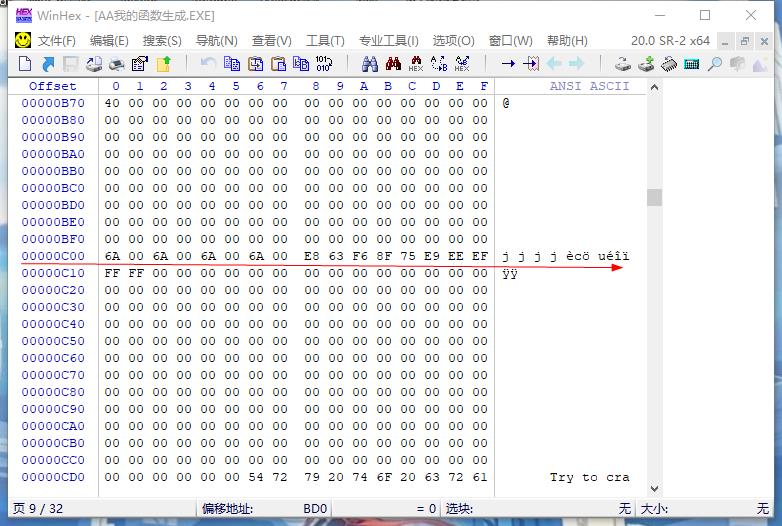Copy block using the copy icon

(x=232, y=63)
